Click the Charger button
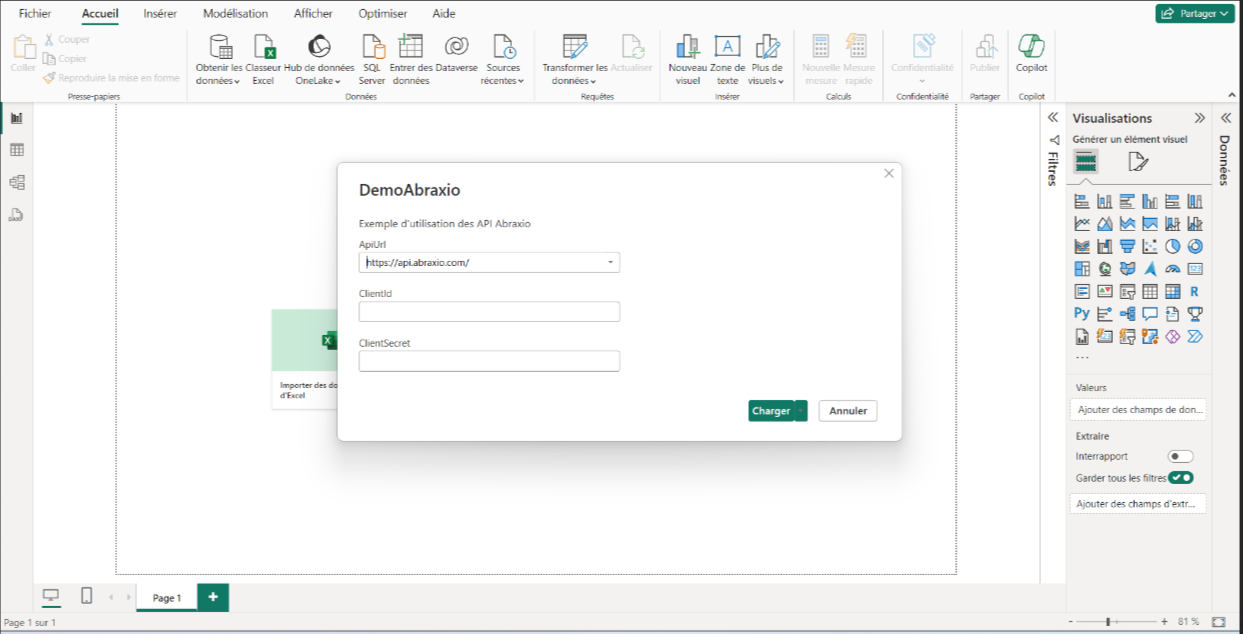 point(771,411)
